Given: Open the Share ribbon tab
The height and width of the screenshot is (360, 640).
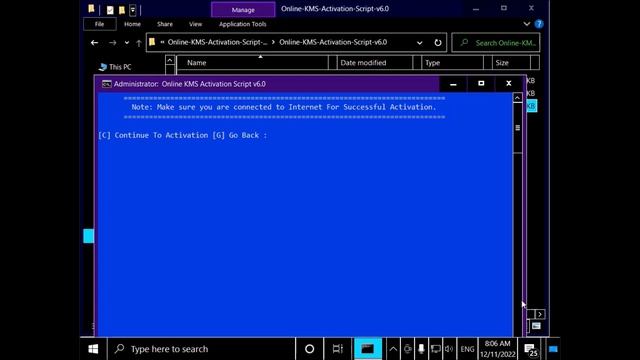Looking at the screenshot, I should 165,24.
